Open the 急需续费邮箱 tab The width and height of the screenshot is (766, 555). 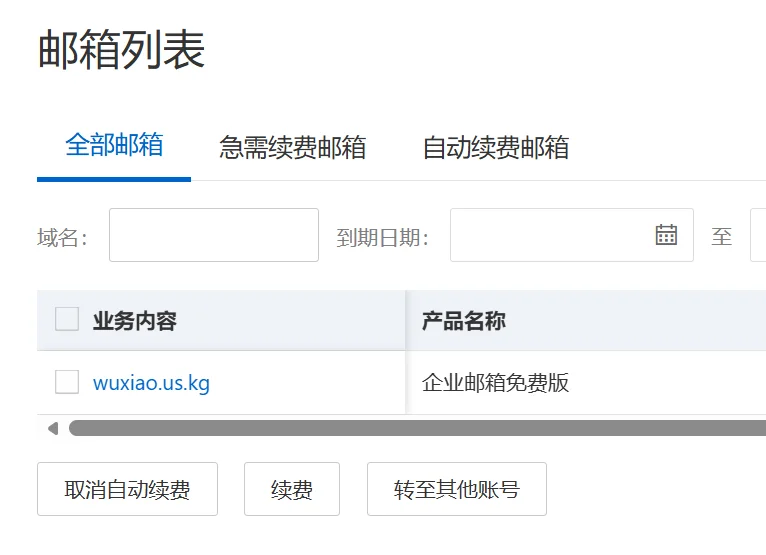(x=292, y=148)
